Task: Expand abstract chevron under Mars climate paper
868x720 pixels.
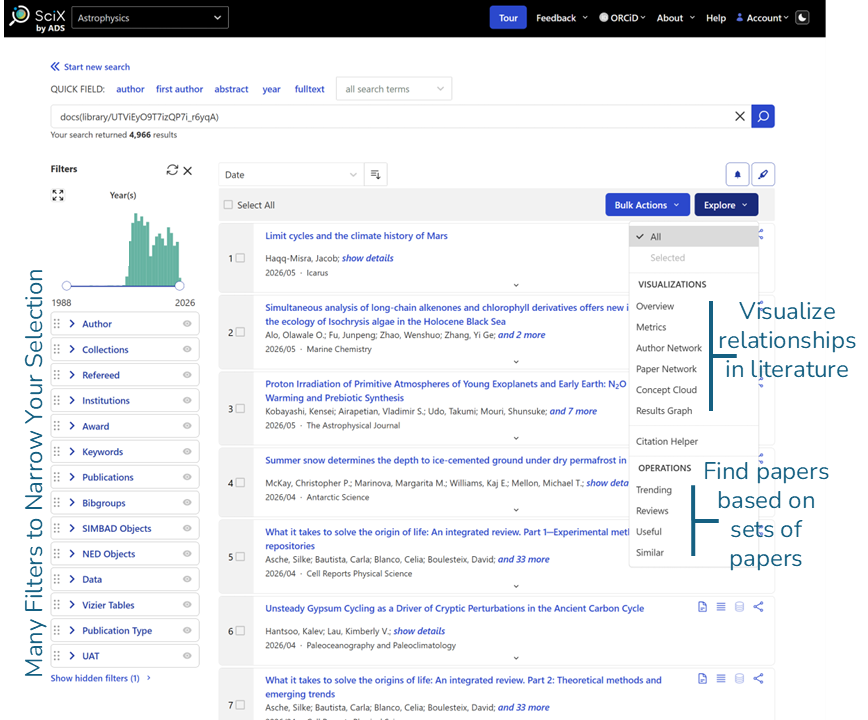Action: pyautogui.click(x=516, y=285)
